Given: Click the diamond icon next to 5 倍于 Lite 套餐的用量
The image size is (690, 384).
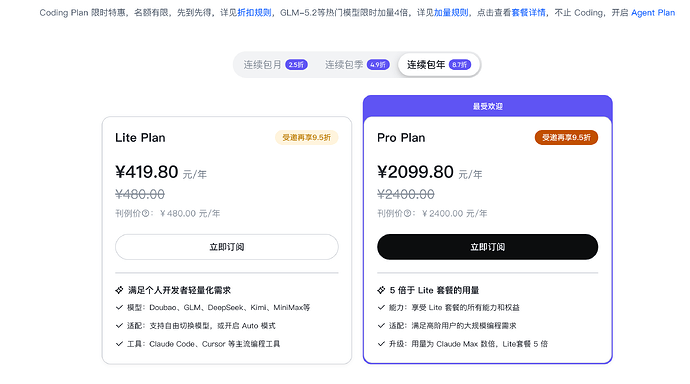Looking at the screenshot, I should pyautogui.click(x=381, y=290).
